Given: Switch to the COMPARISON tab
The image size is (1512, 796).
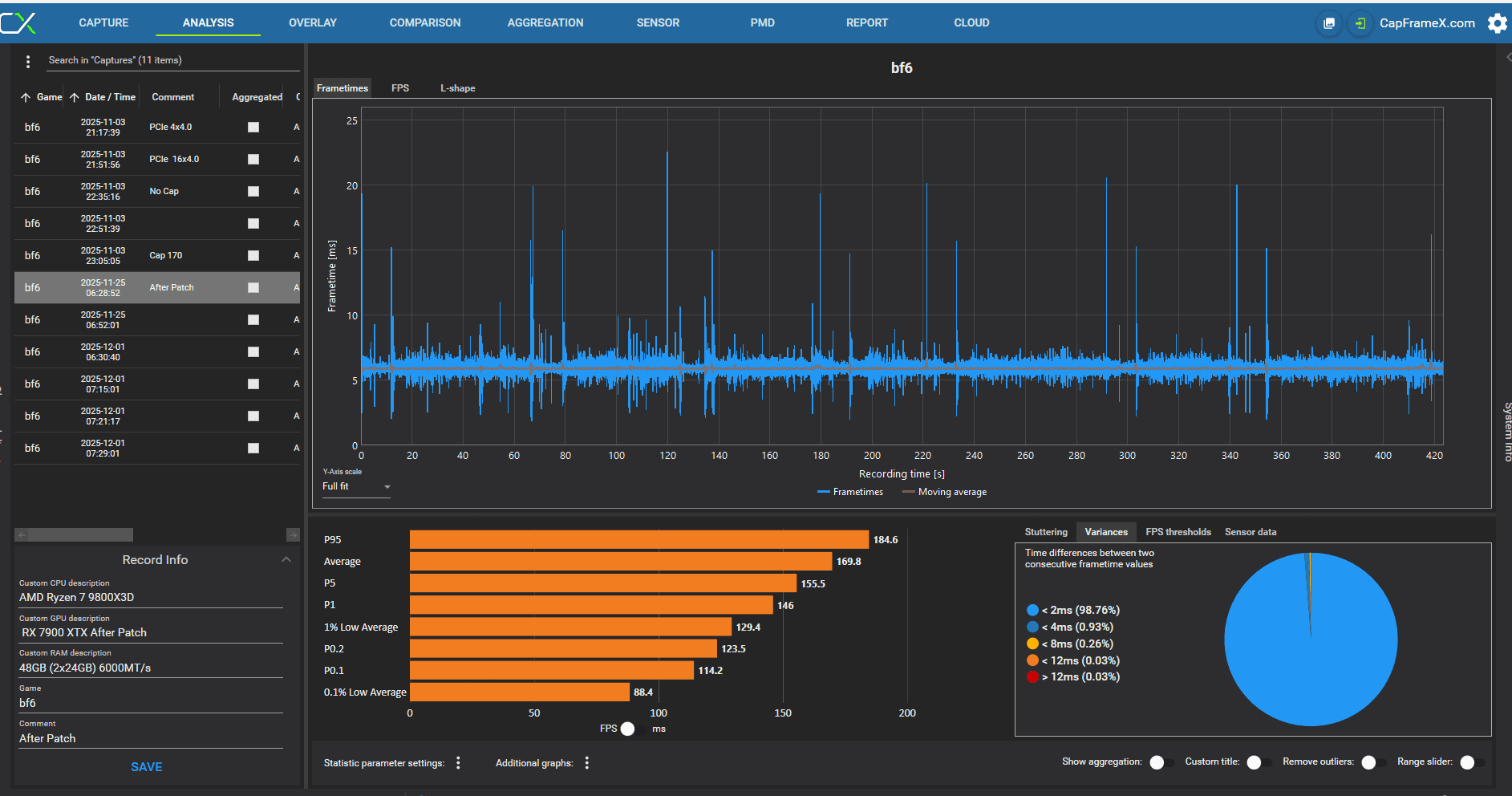Looking at the screenshot, I should (x=425, y=22).
